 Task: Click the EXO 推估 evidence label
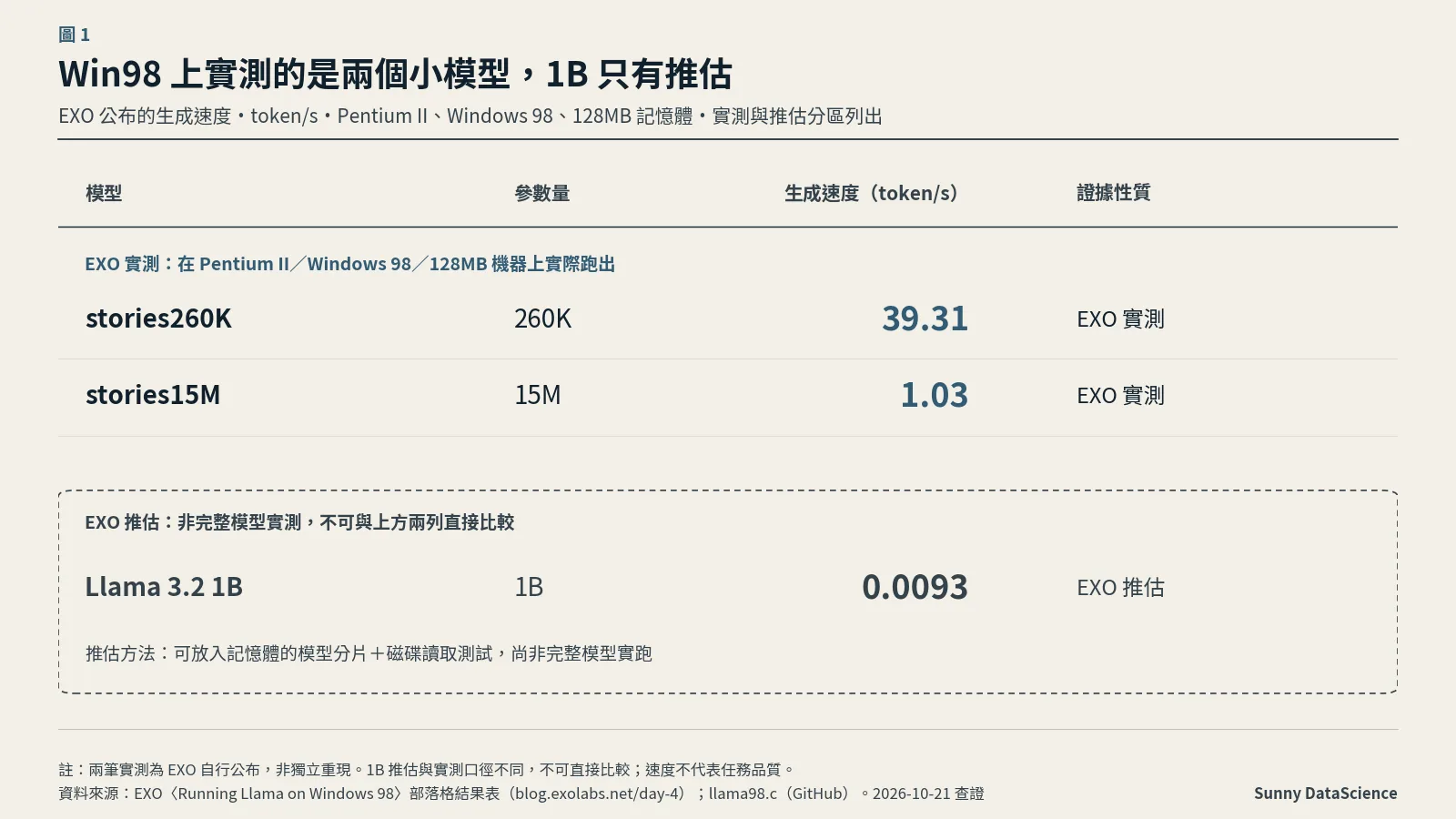click(1120, 588)
